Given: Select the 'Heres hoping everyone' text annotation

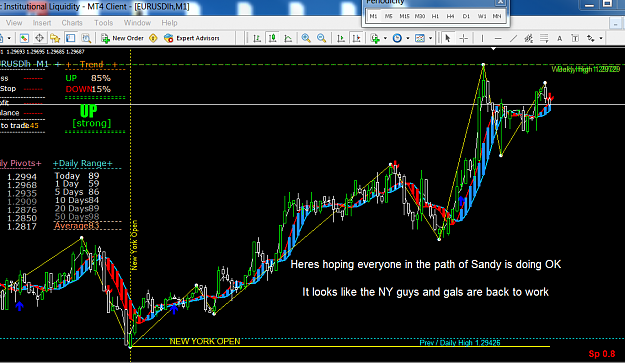Looking at the screenshot, I should 426,264.
